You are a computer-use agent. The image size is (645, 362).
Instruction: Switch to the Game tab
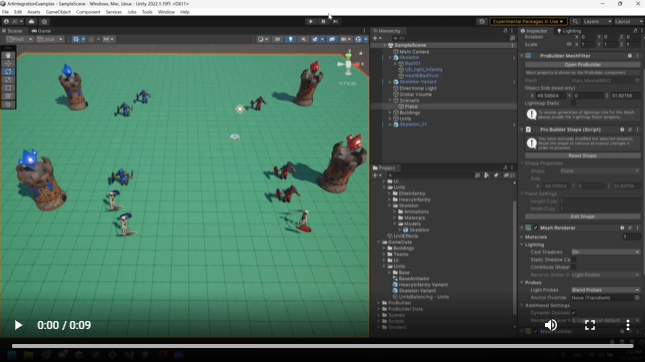[41, 31]
